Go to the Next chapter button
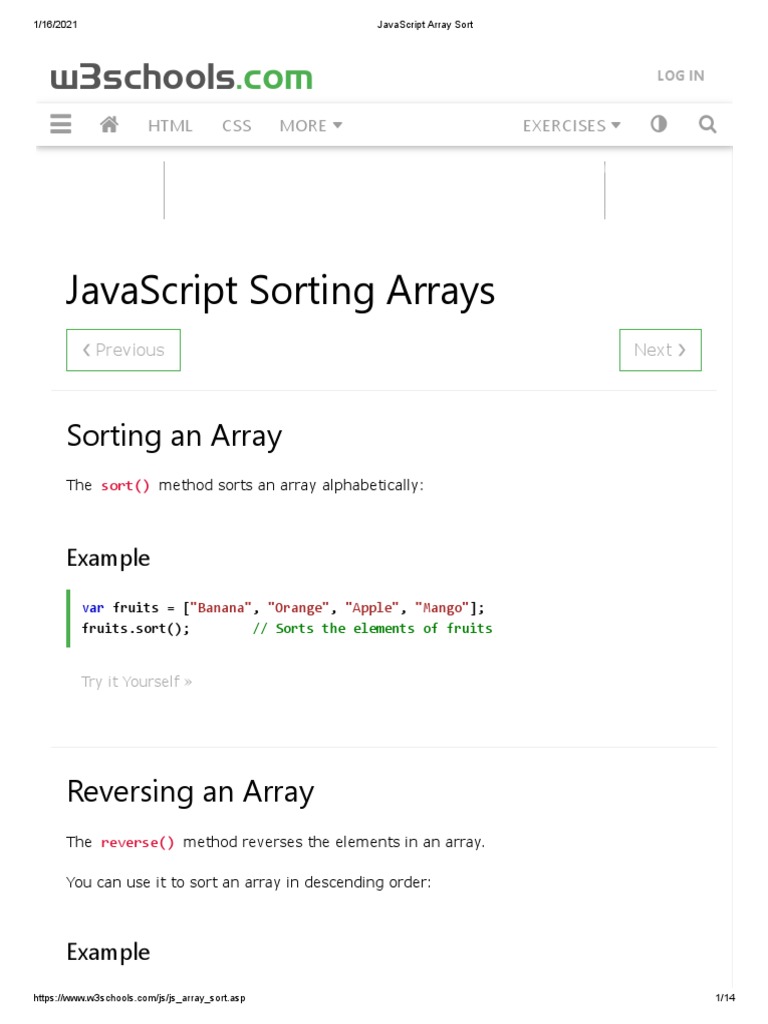Viewport: 768px width, 1024px height. tap(660, 350)
